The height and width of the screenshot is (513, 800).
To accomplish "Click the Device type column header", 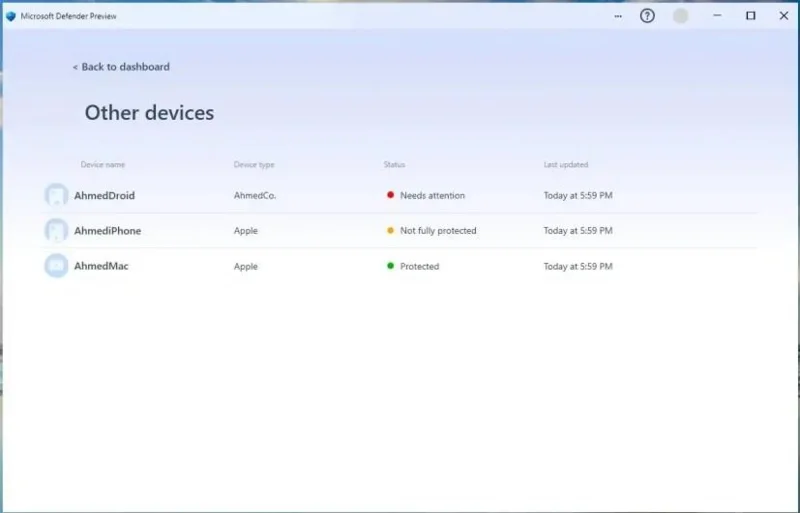I will pos(254,164).
